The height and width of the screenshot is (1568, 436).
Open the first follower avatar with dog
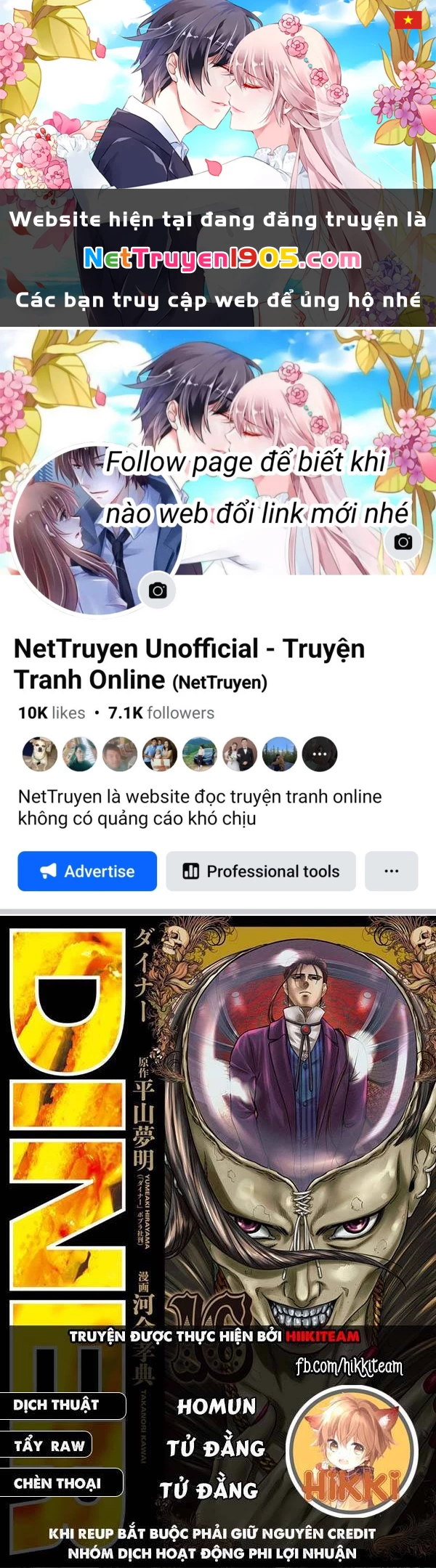point(40,754)
